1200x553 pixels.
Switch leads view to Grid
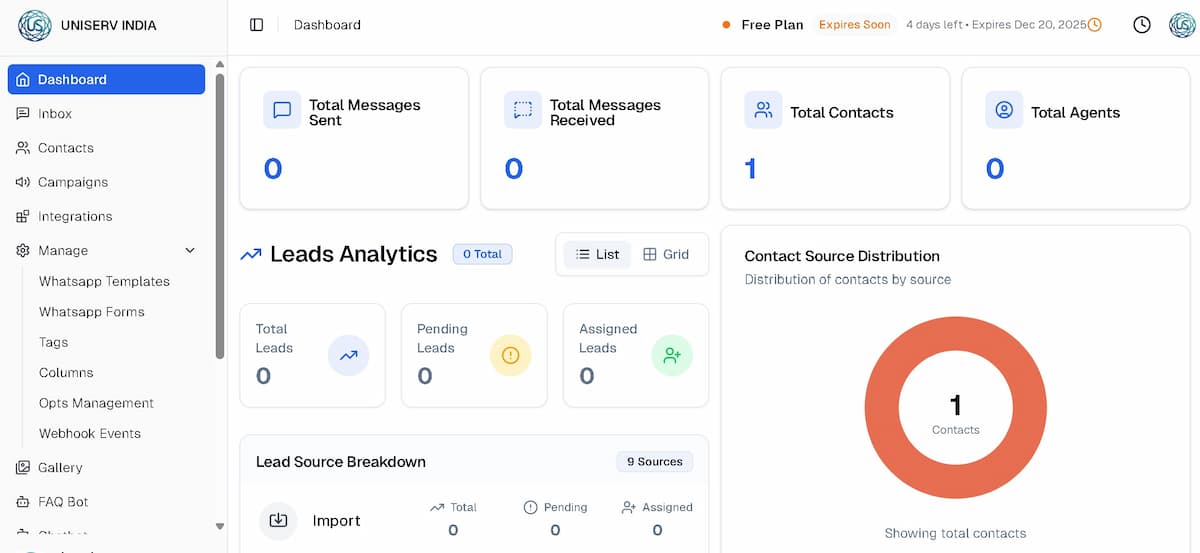[666, 254]
